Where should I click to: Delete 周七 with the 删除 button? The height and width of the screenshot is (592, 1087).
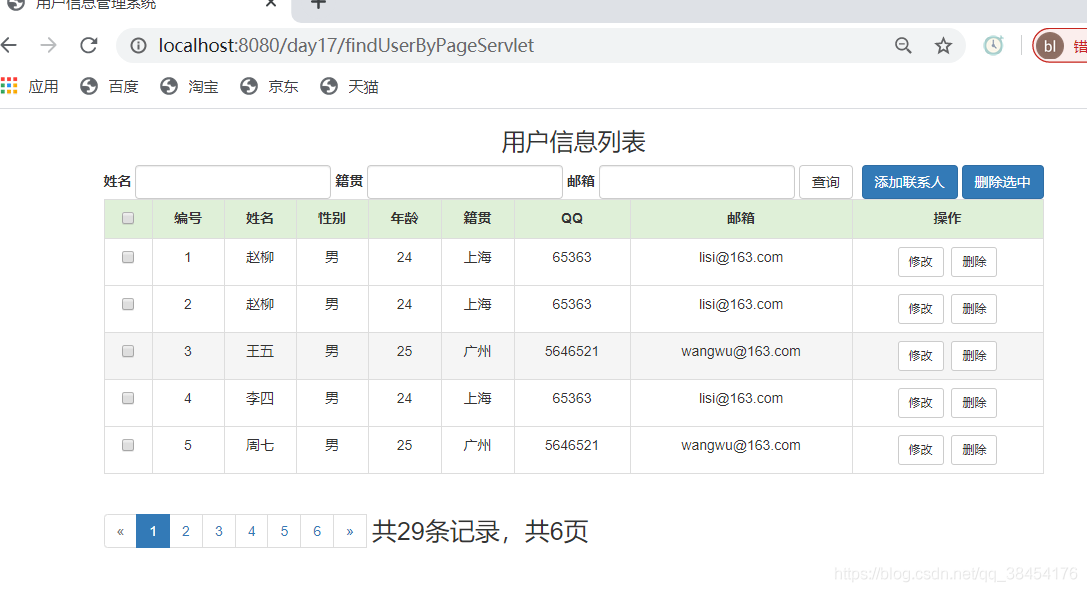974,450
